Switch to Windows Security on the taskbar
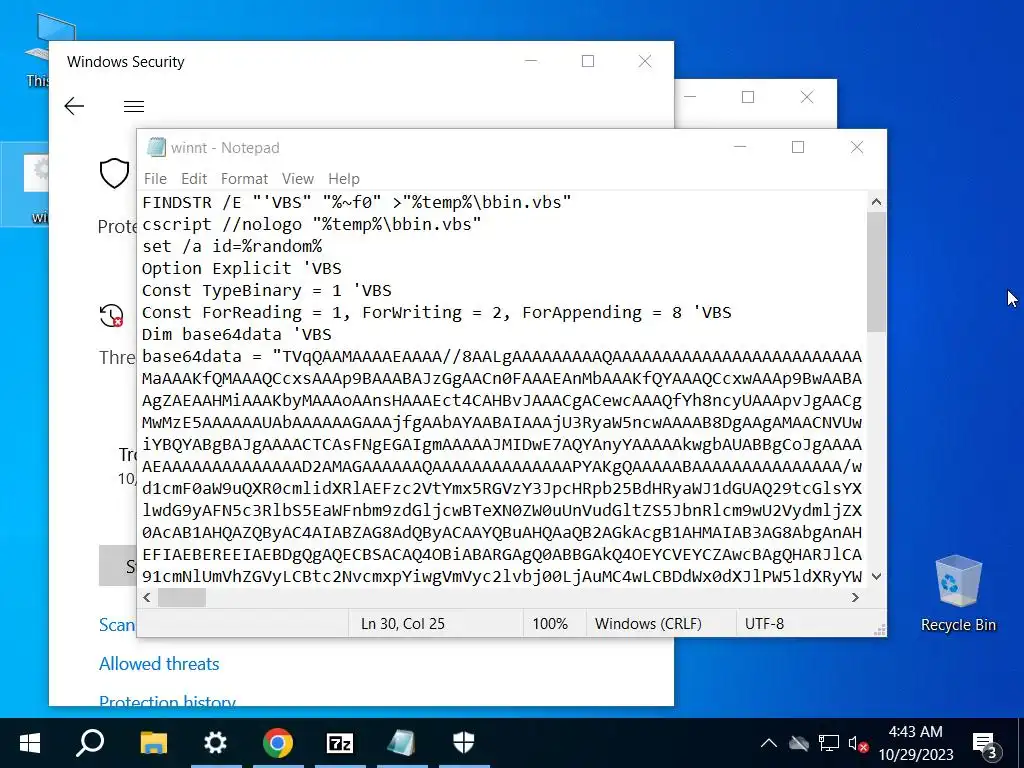The width and height of the screenshot is (1024, 768). 464,743
